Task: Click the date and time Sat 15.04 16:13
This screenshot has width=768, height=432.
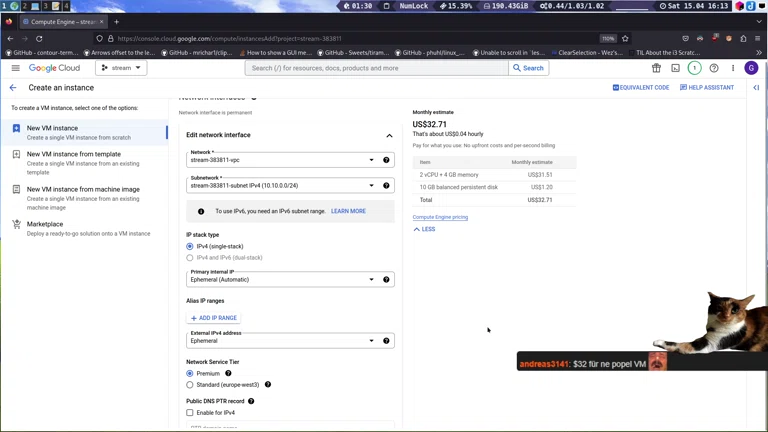Action: click(693, 6)
